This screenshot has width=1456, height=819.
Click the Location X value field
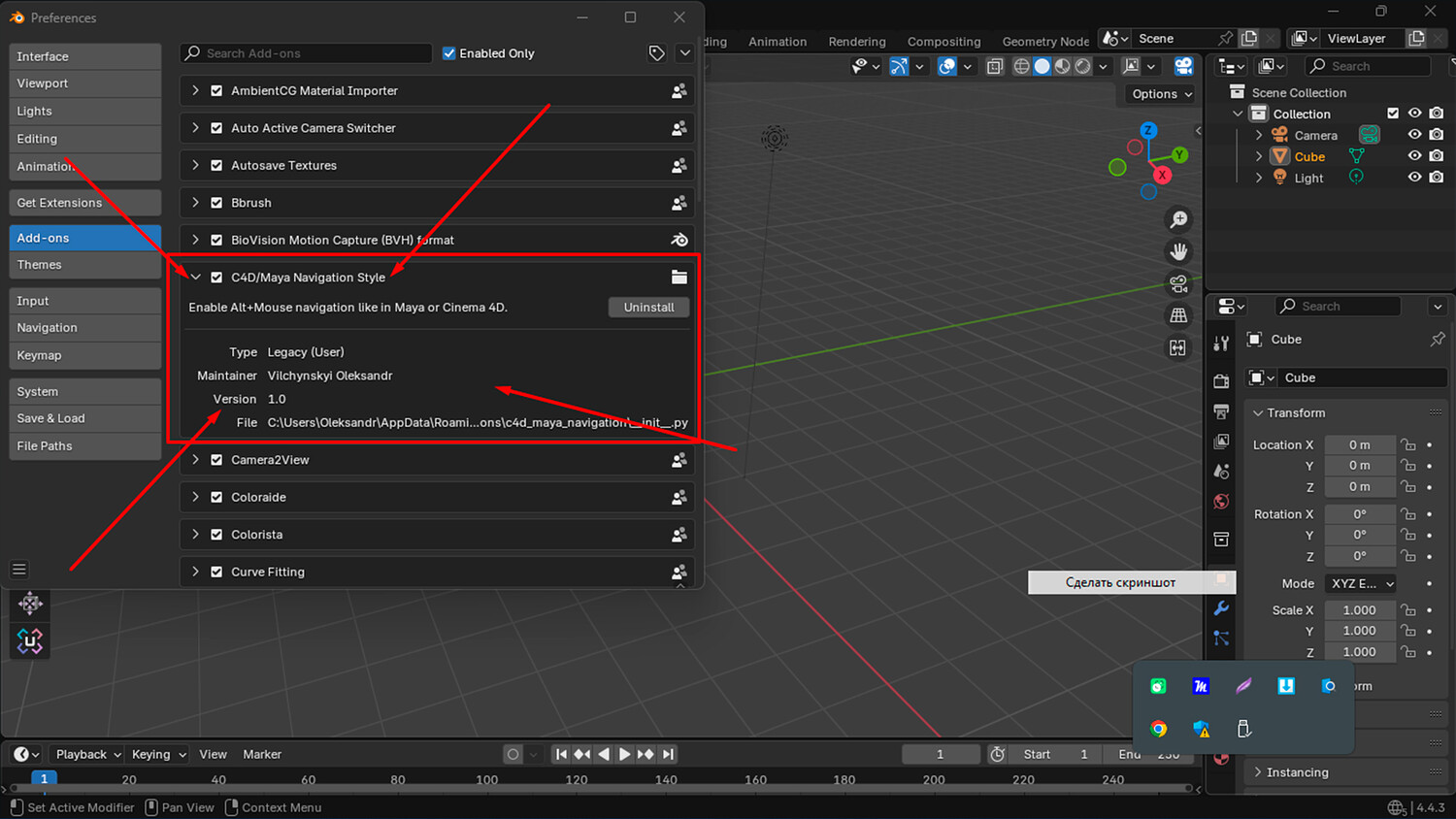[x=1360, y=444]
